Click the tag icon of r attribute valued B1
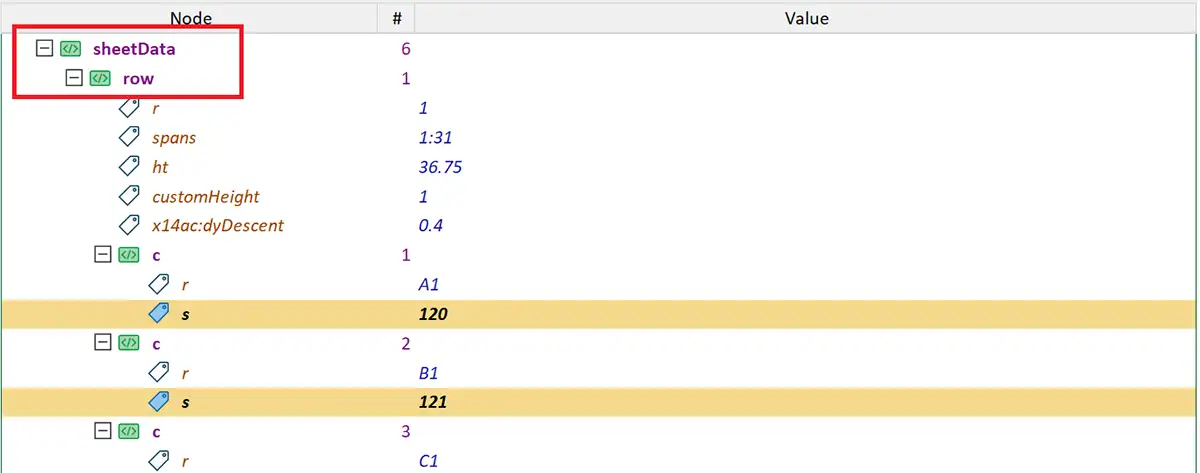 tap(158, 372)
